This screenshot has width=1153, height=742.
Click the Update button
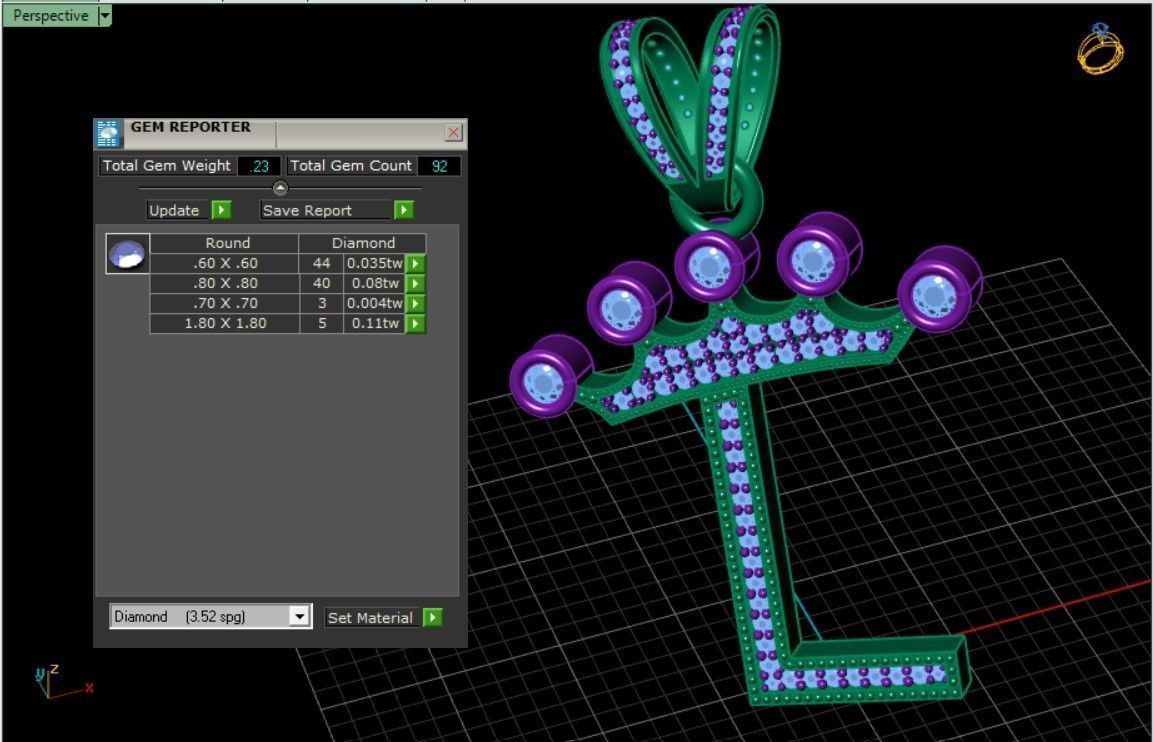click(178, 210)
